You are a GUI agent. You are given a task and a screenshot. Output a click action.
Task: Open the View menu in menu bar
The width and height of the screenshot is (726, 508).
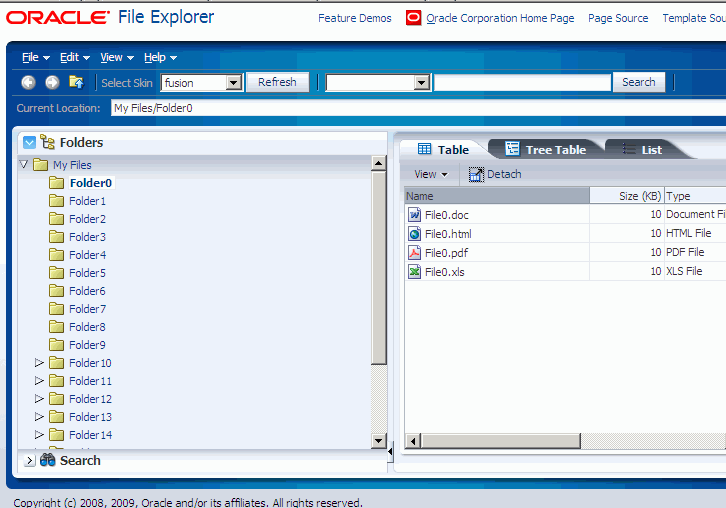[117, 57]
